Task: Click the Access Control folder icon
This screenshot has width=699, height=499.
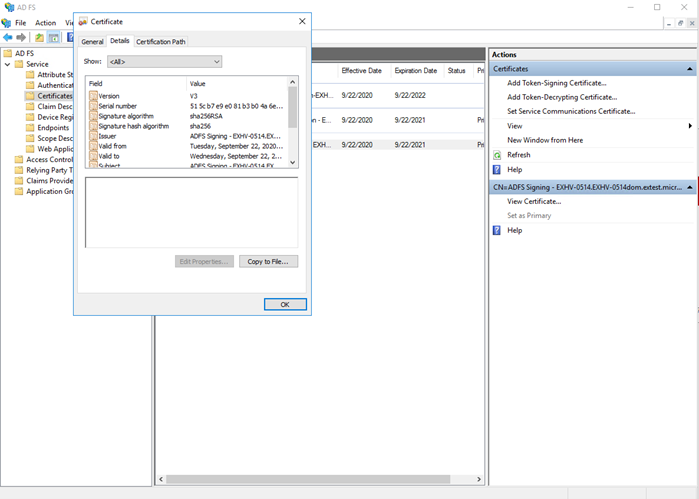Action: tap(19, 160)
